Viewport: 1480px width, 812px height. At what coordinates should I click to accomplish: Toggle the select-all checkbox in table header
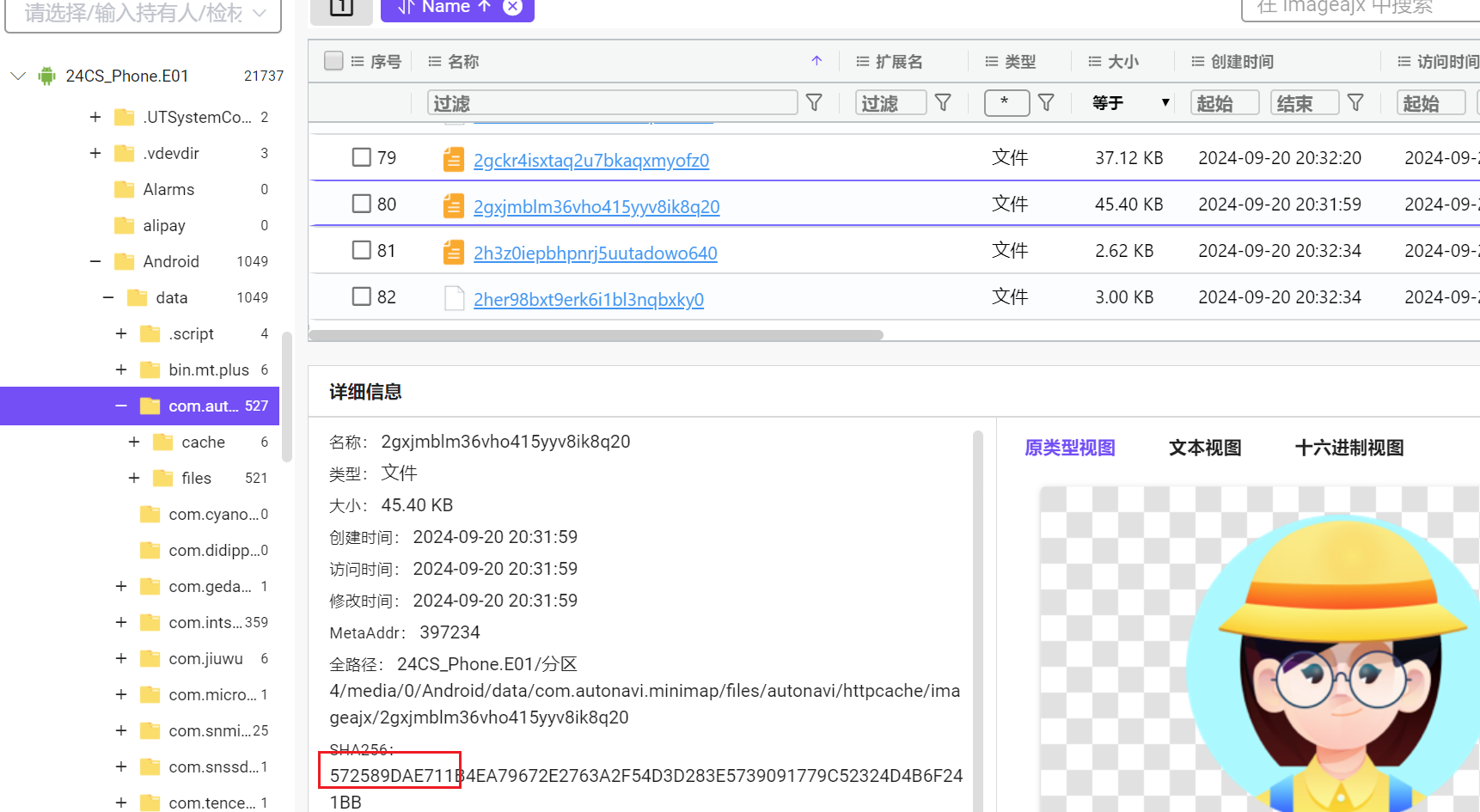coord(333,61)
